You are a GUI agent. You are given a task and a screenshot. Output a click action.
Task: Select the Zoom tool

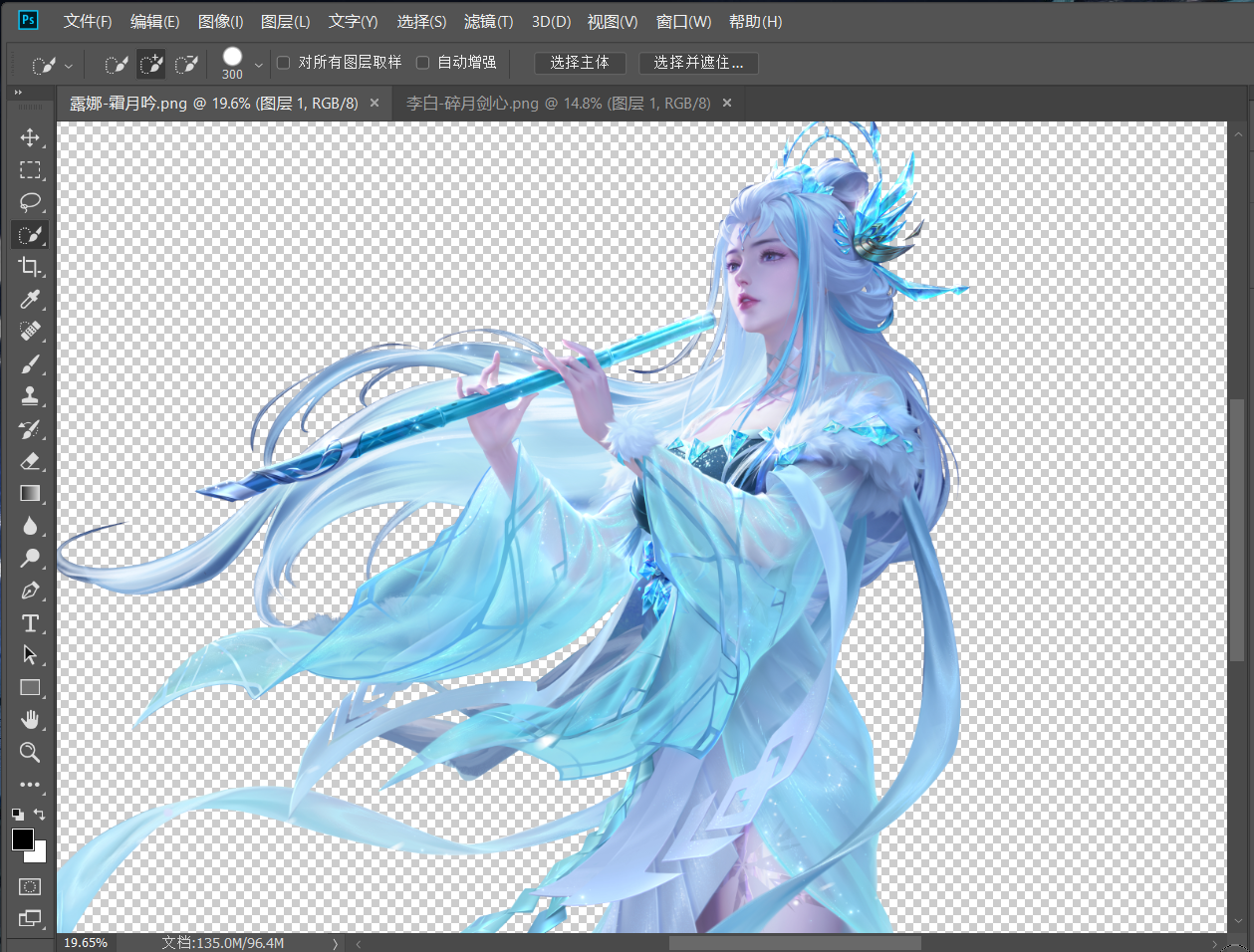click(30, 753)
